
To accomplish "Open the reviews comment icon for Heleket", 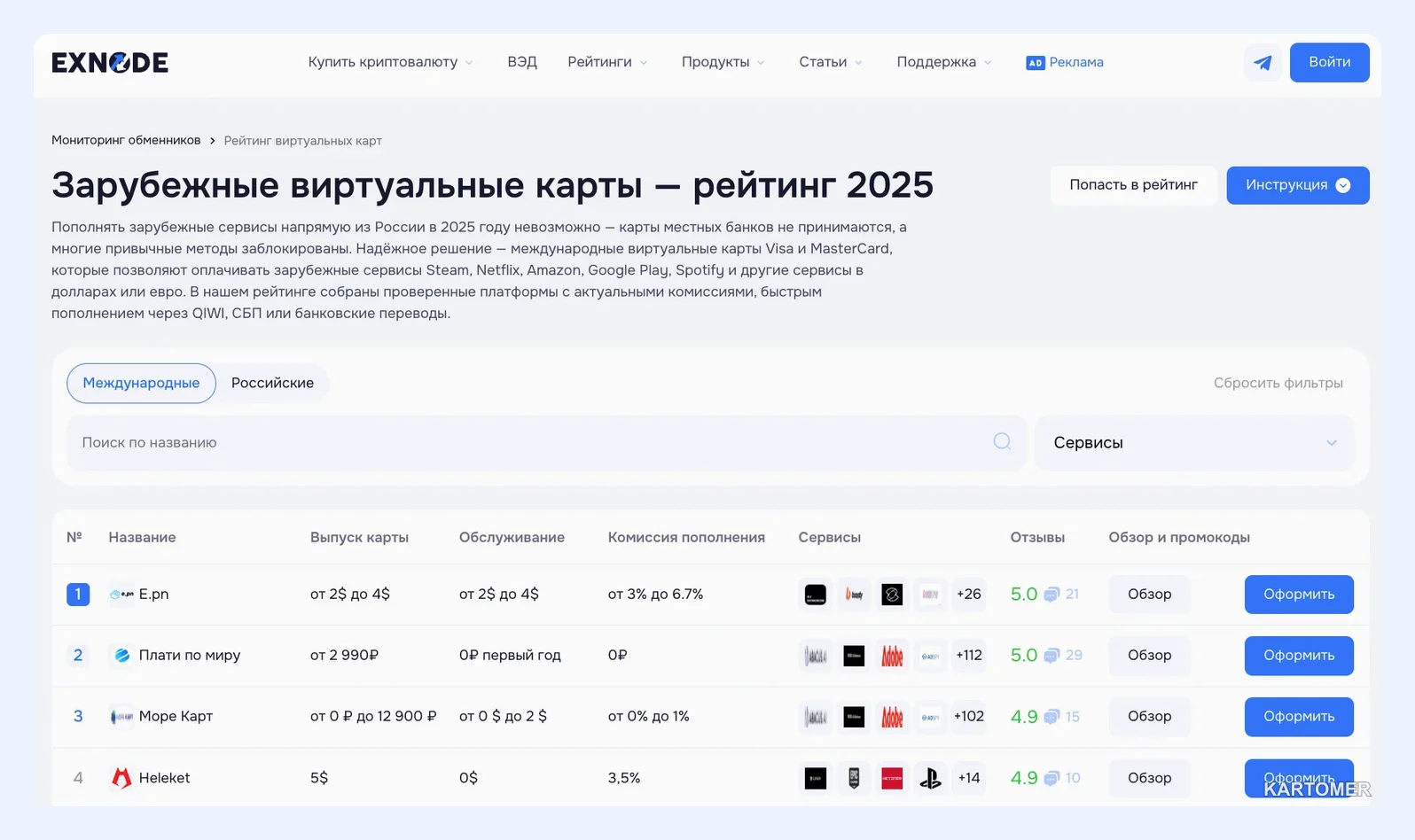I will (1051, 778).
